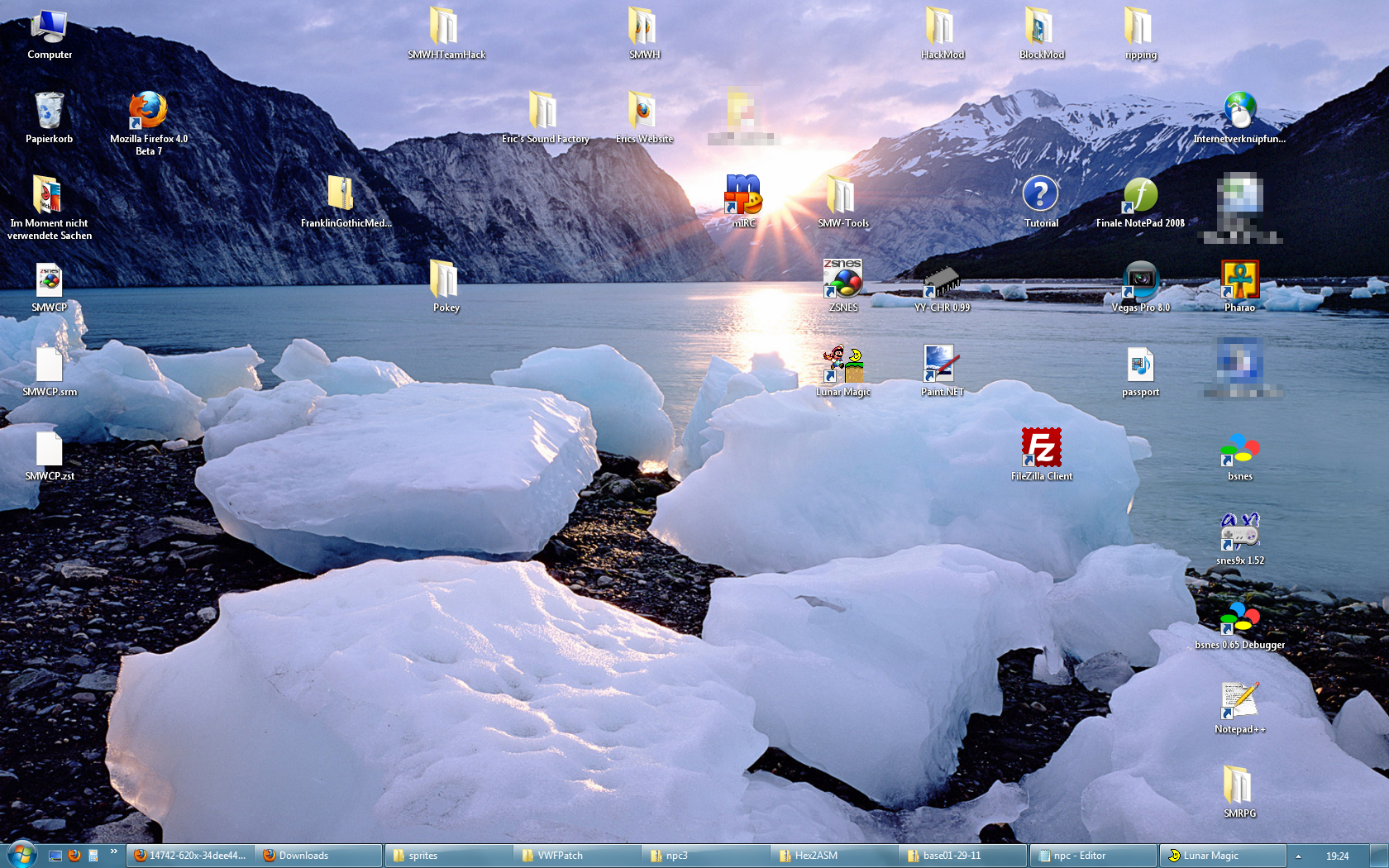Image resolution: width=1389 pixels, height=868 pixels.
Task: Launch Mozilla Firefox 4.0 Beta 7 desktop shortcut
Action: 149,123
